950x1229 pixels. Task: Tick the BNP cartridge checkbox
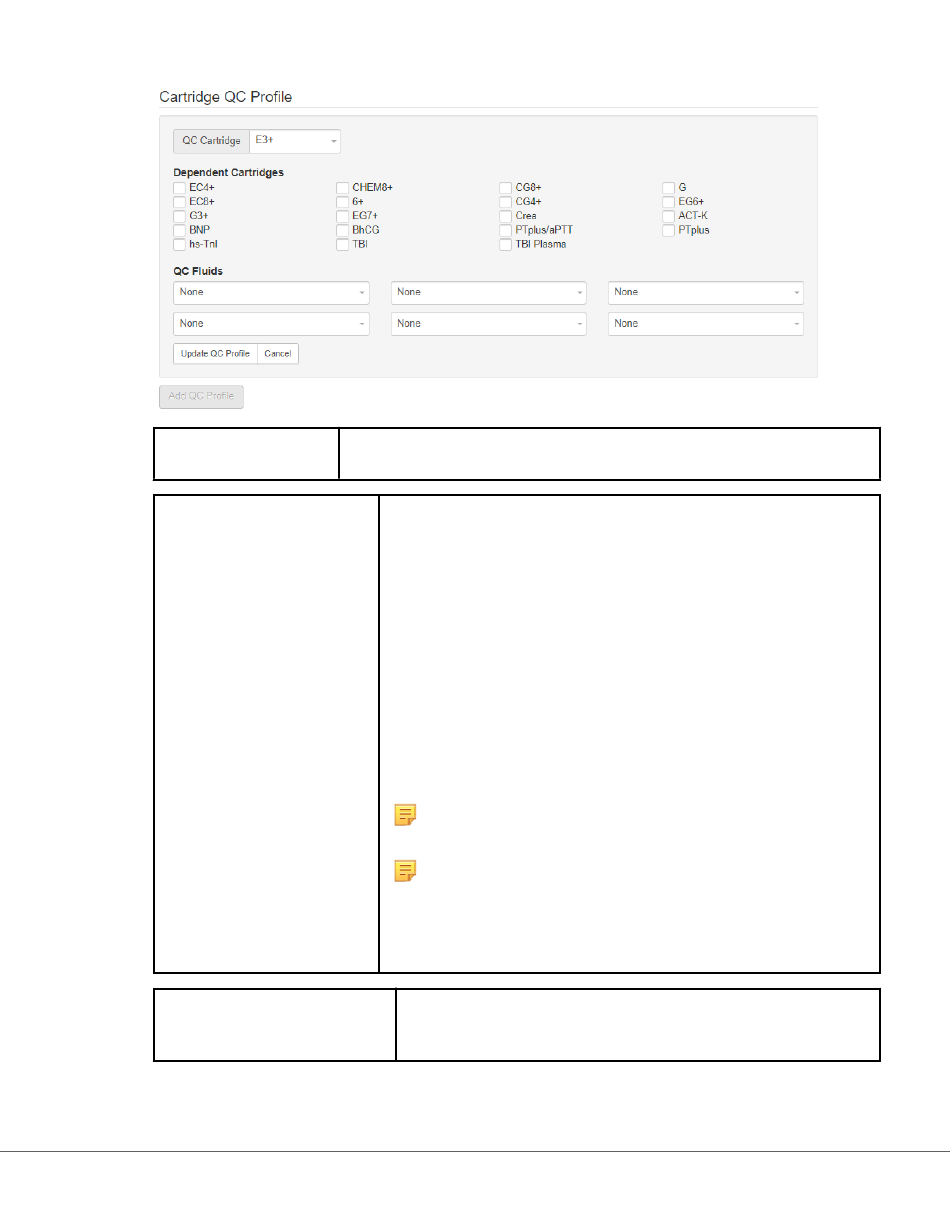pyautogui.click(x=180, y=230)
